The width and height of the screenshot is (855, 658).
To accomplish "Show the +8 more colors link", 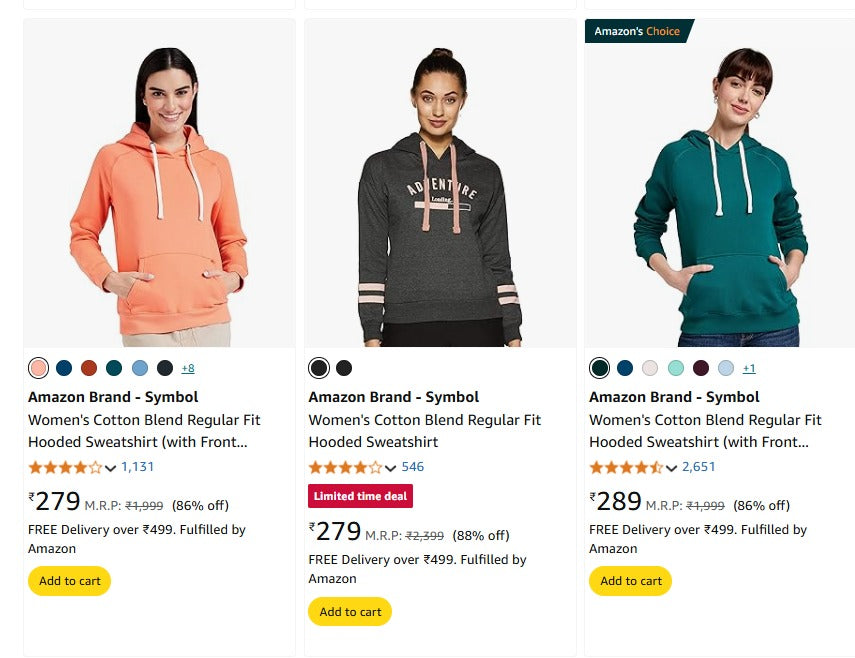I will [x=188, y=368].
